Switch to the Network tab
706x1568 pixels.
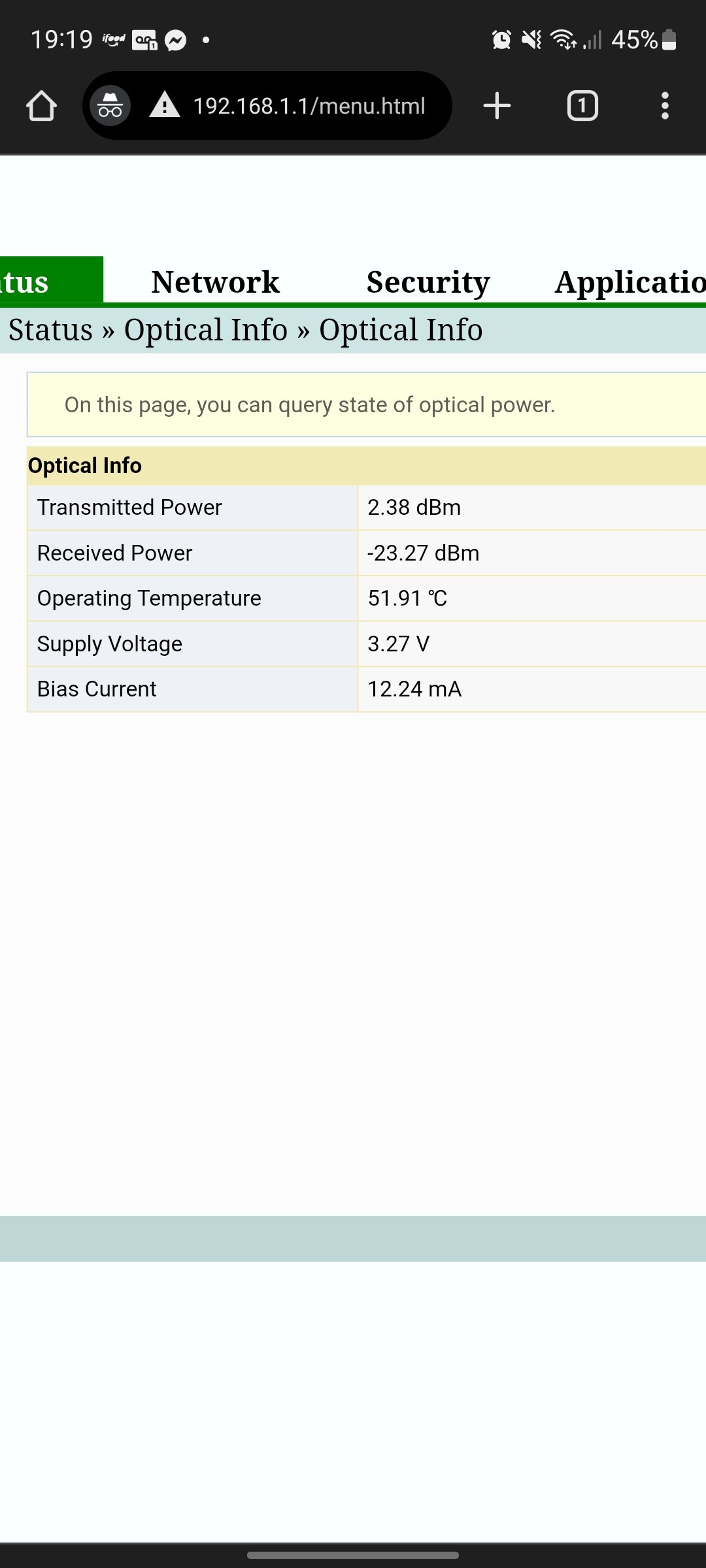pos(215,282)
